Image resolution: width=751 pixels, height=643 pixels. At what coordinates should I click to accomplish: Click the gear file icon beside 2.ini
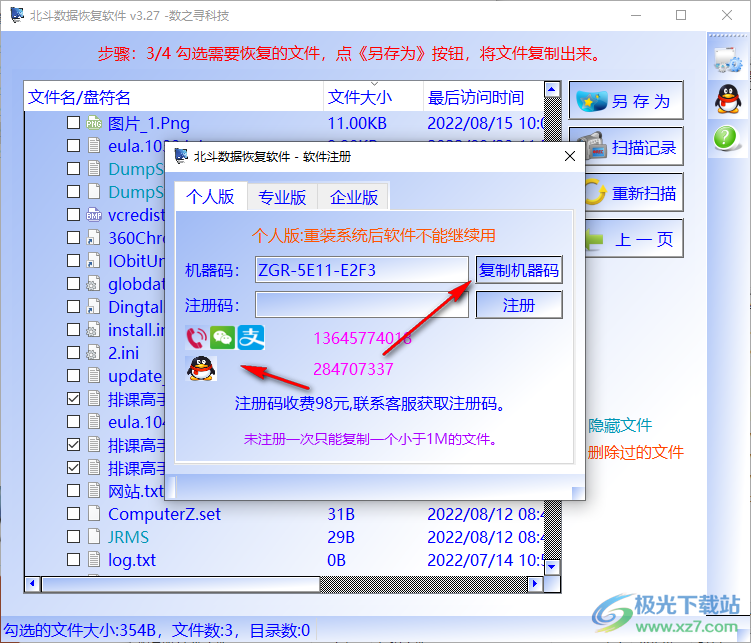(x=93, y=353)
